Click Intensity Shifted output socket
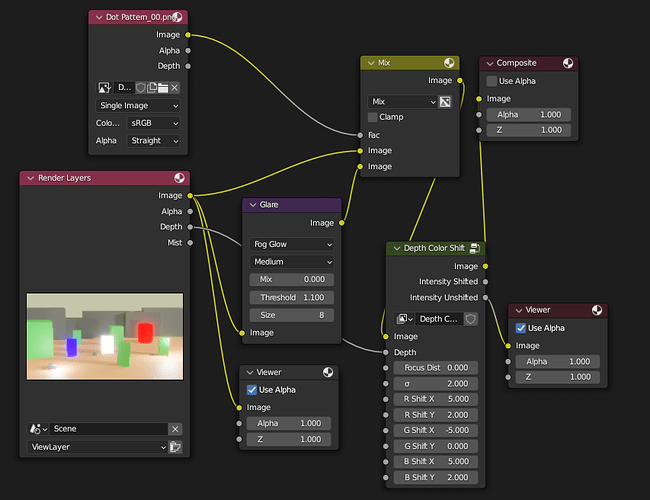 pos(485,282)
